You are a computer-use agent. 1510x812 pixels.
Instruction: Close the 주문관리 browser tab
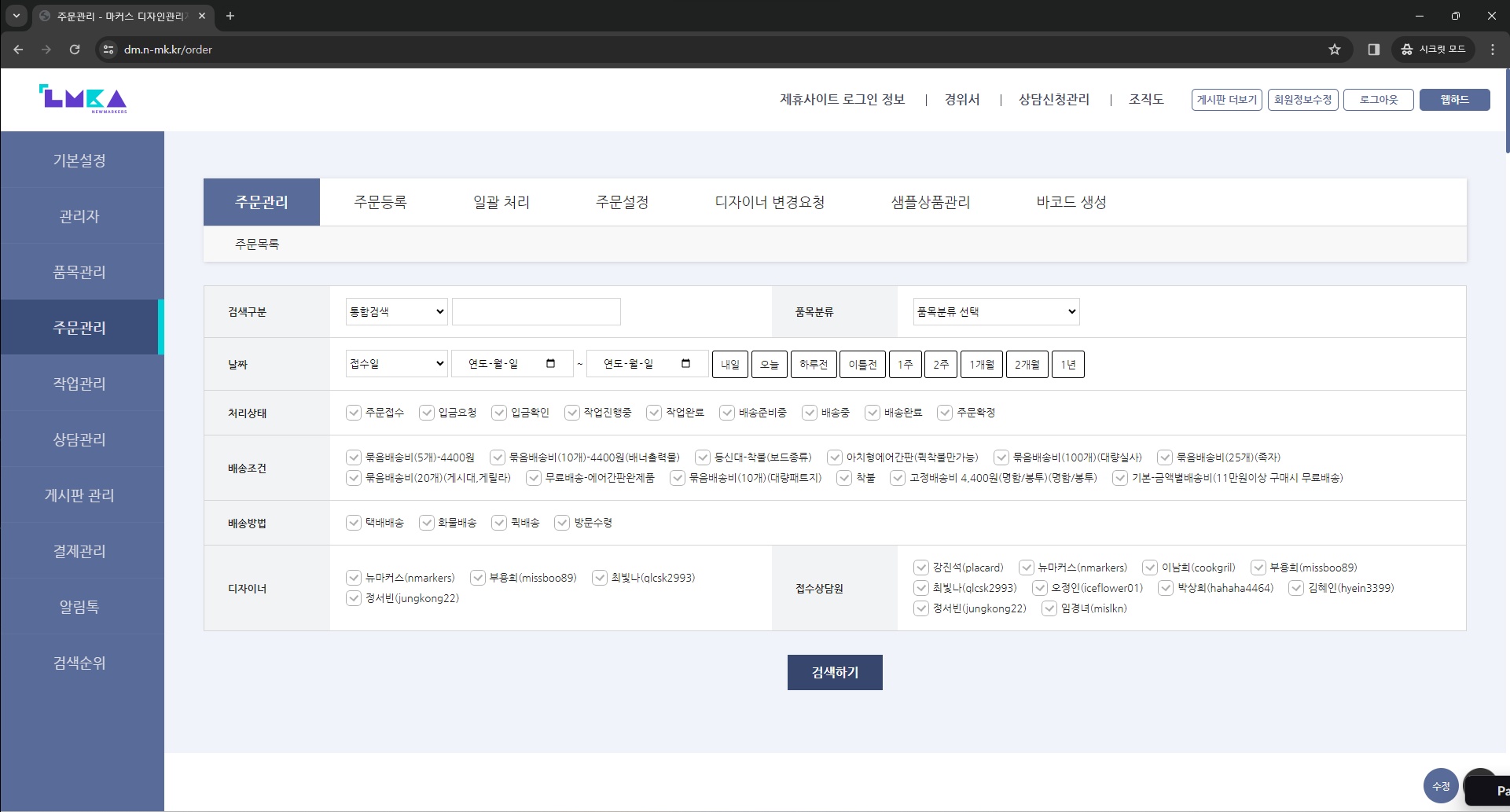(202, 16)
